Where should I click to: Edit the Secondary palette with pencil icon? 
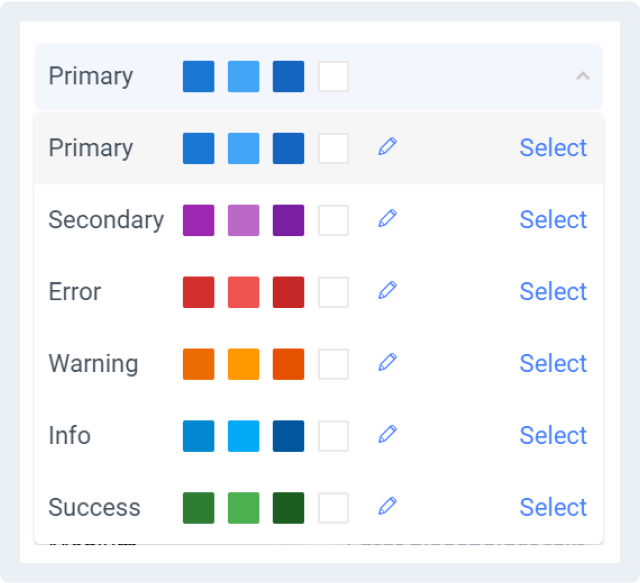click(387, 218)
